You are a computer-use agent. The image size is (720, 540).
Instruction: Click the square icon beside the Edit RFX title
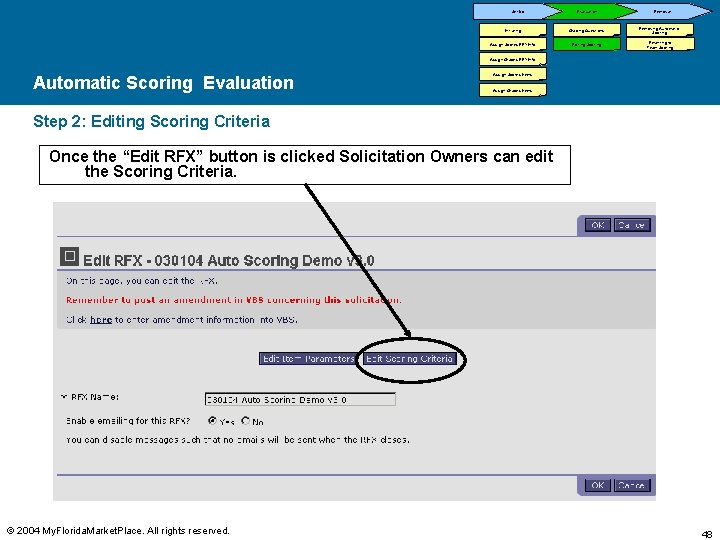point(69,257)
